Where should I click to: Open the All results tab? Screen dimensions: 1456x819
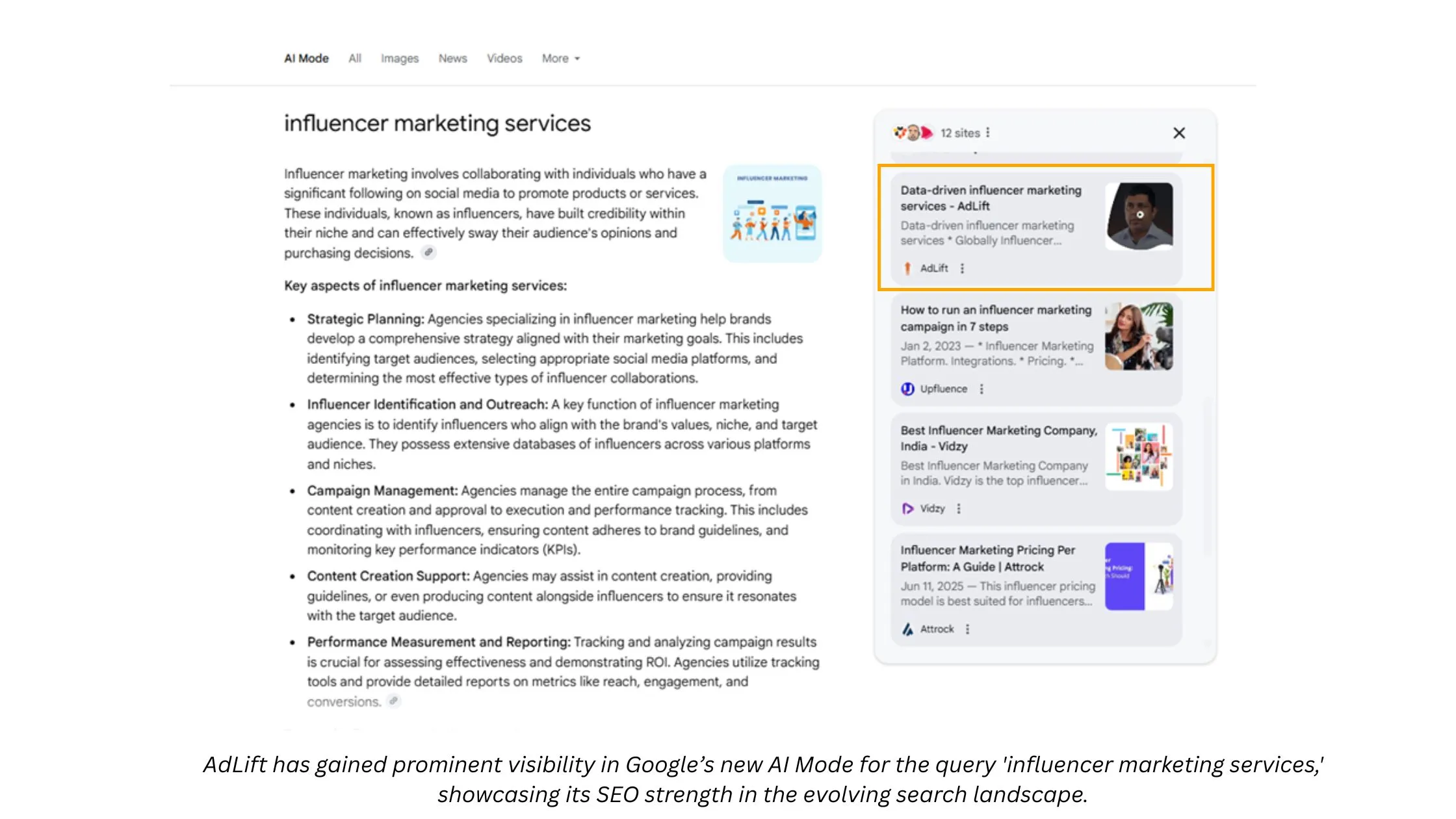click(355, 58)
